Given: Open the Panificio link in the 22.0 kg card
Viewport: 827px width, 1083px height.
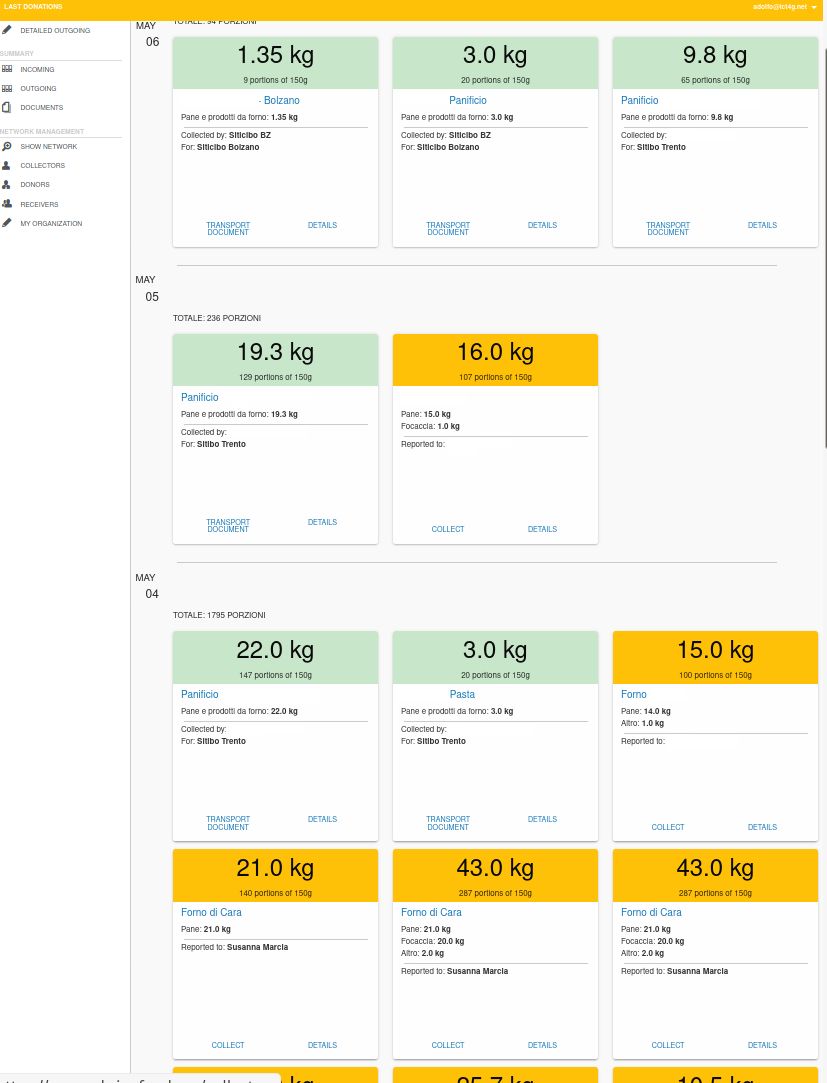Looking at the screenshot, I should [200, 694].
